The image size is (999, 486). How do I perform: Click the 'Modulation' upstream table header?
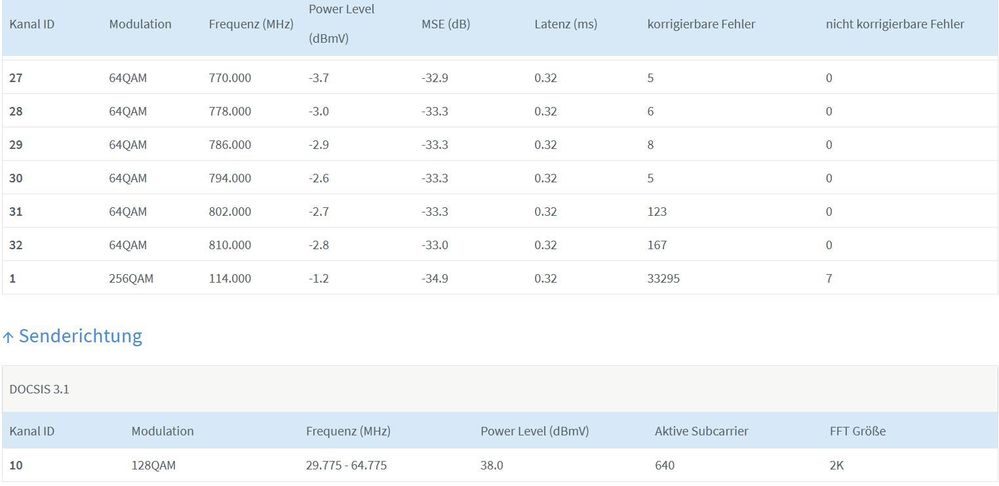tap(162, 431)
